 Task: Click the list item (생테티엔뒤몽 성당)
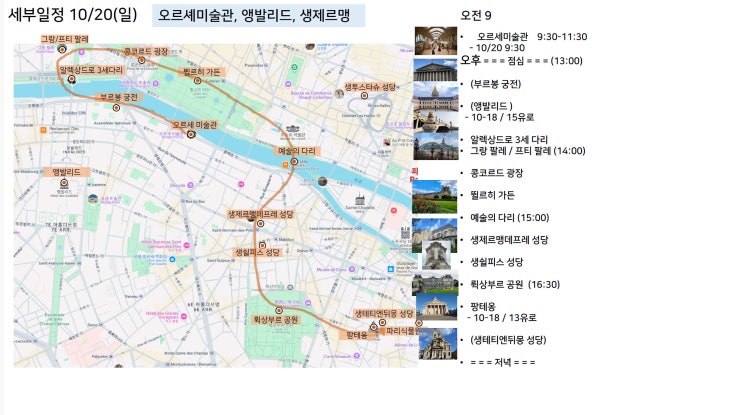pos(508,340)
